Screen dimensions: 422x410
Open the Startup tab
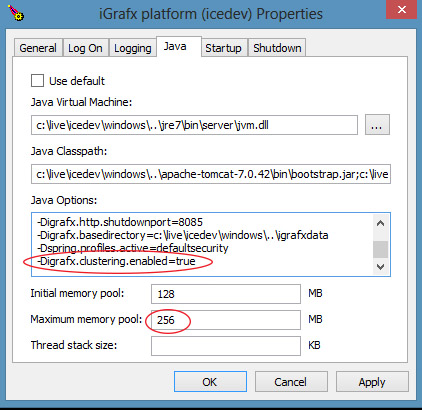[x=223, y=48]
